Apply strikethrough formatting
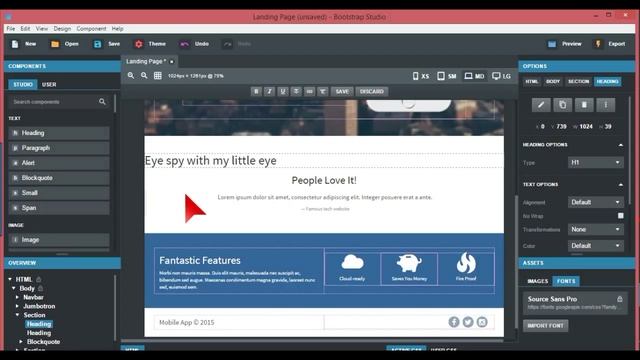Viewport: 640px width, 360px height. 296,91
